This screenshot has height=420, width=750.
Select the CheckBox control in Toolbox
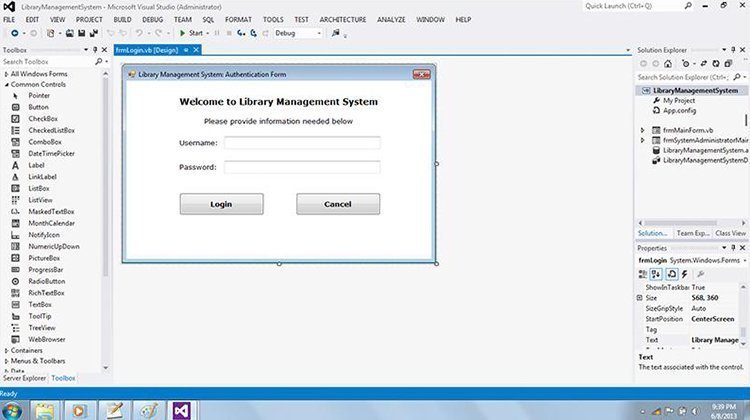(42, 118)
